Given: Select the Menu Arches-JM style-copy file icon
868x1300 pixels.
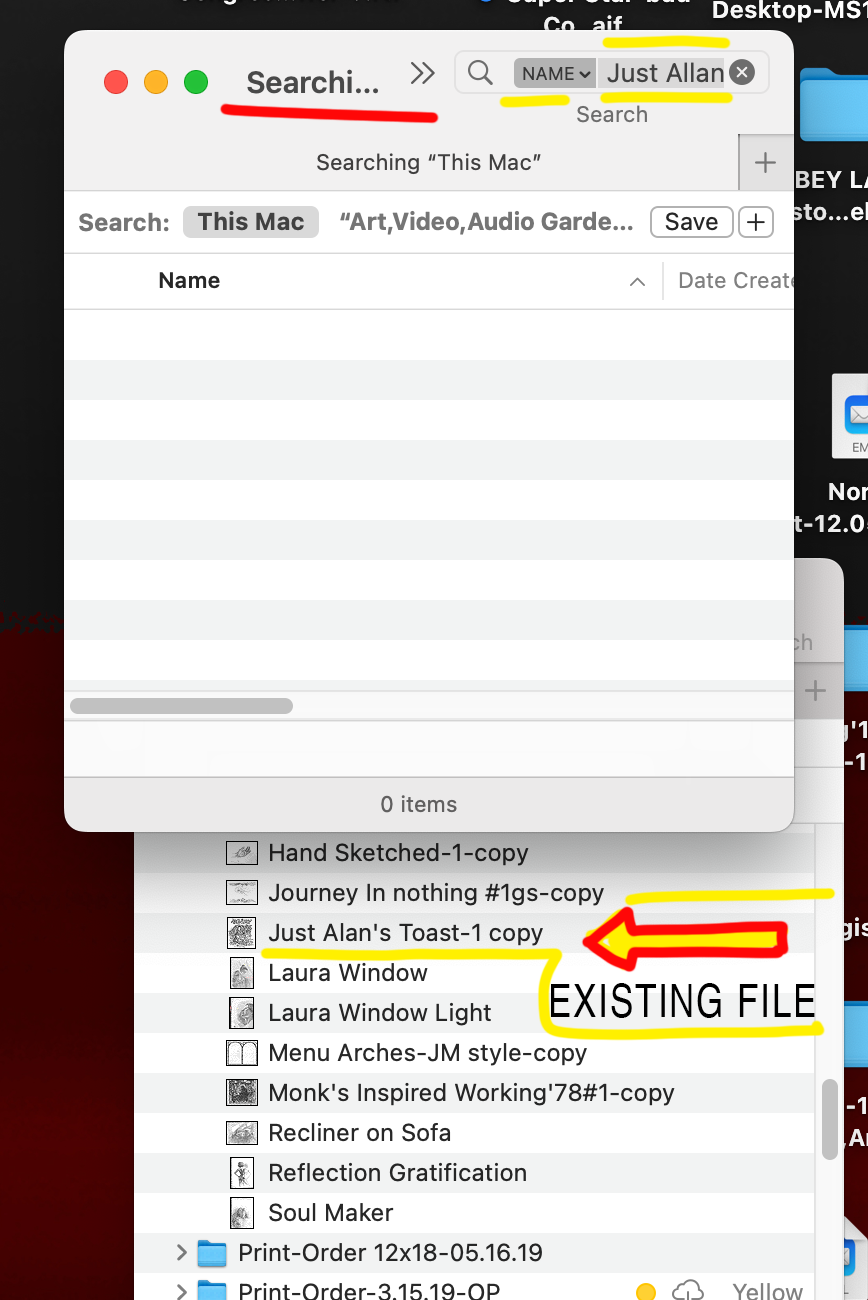Looking at the screenshot, I should tap(242, 1053).
